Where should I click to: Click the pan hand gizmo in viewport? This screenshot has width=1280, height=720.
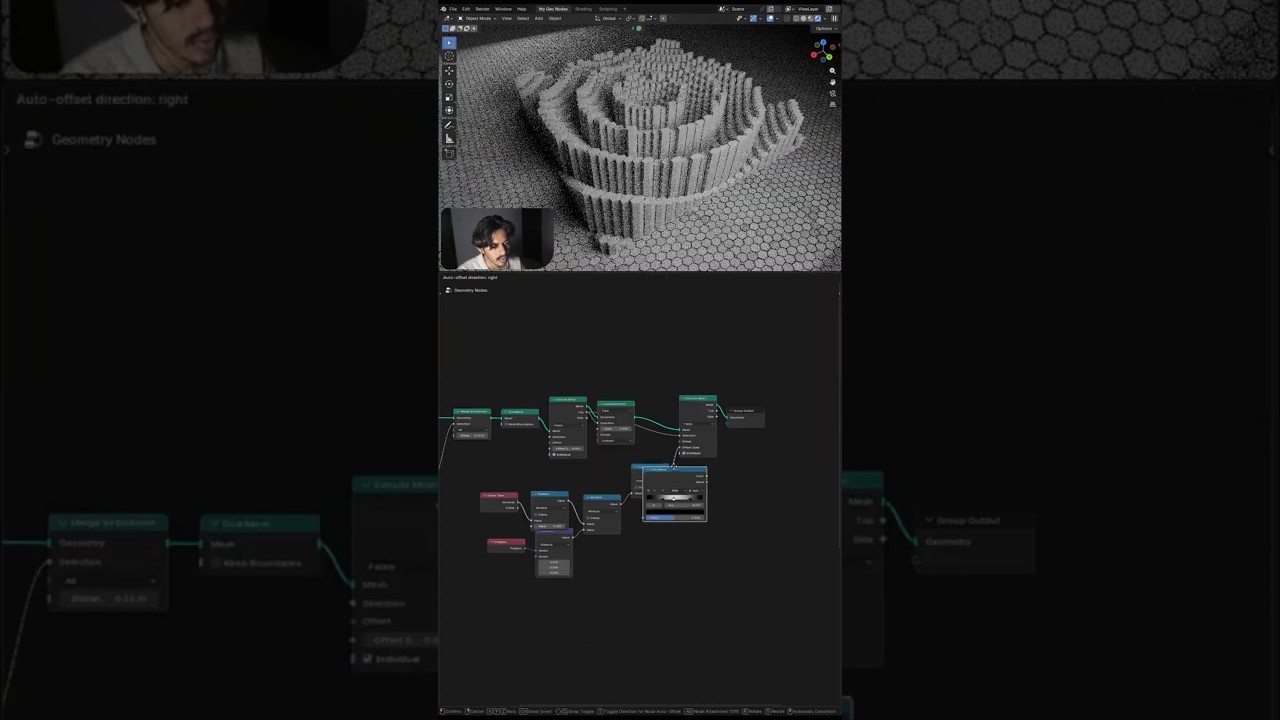833,82
